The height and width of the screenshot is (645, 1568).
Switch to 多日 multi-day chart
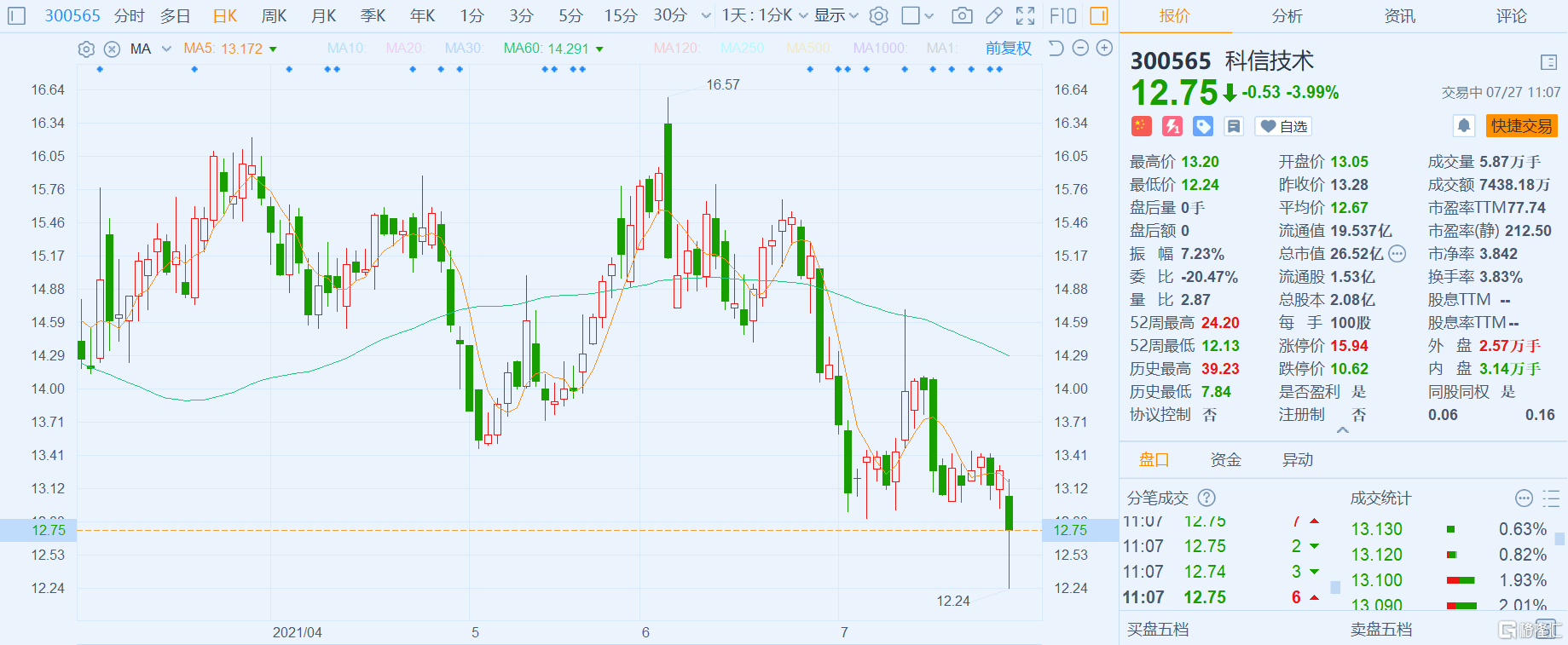pos(176,15)
